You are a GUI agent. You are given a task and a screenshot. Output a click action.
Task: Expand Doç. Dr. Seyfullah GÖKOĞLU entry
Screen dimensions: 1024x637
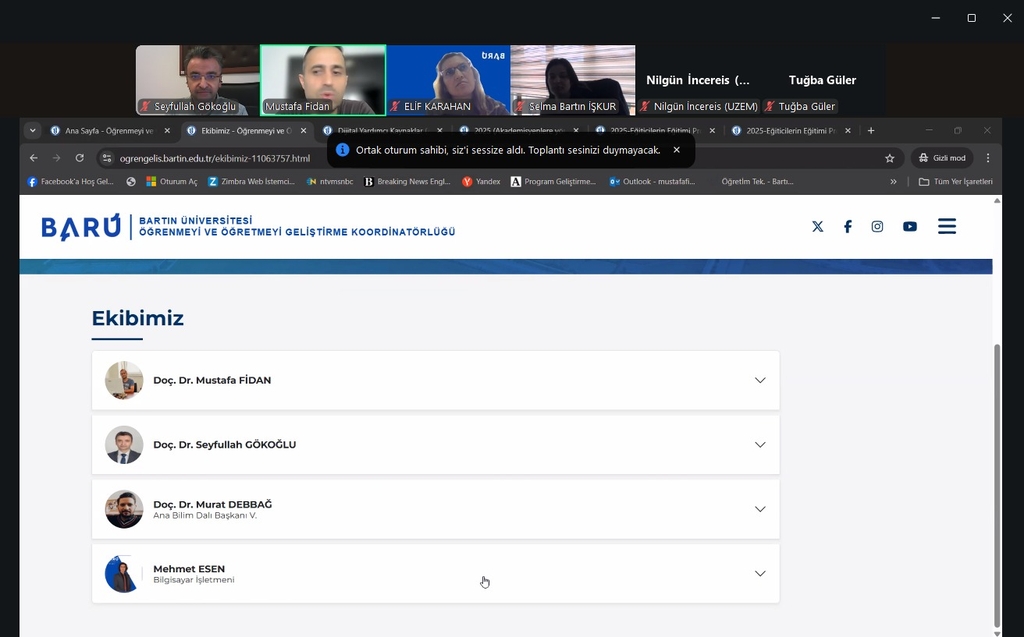point(760,445)
